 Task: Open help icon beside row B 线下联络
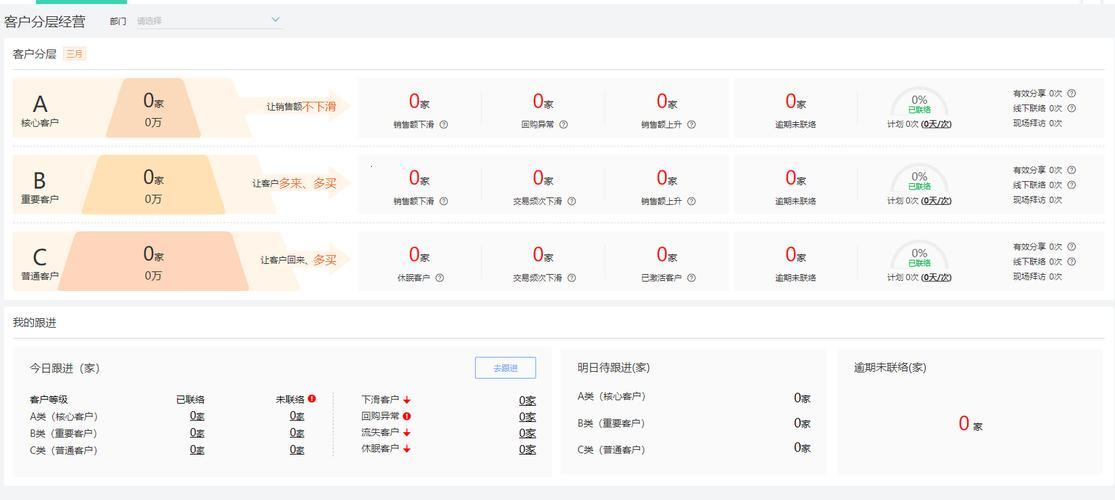click(1072, 185)
